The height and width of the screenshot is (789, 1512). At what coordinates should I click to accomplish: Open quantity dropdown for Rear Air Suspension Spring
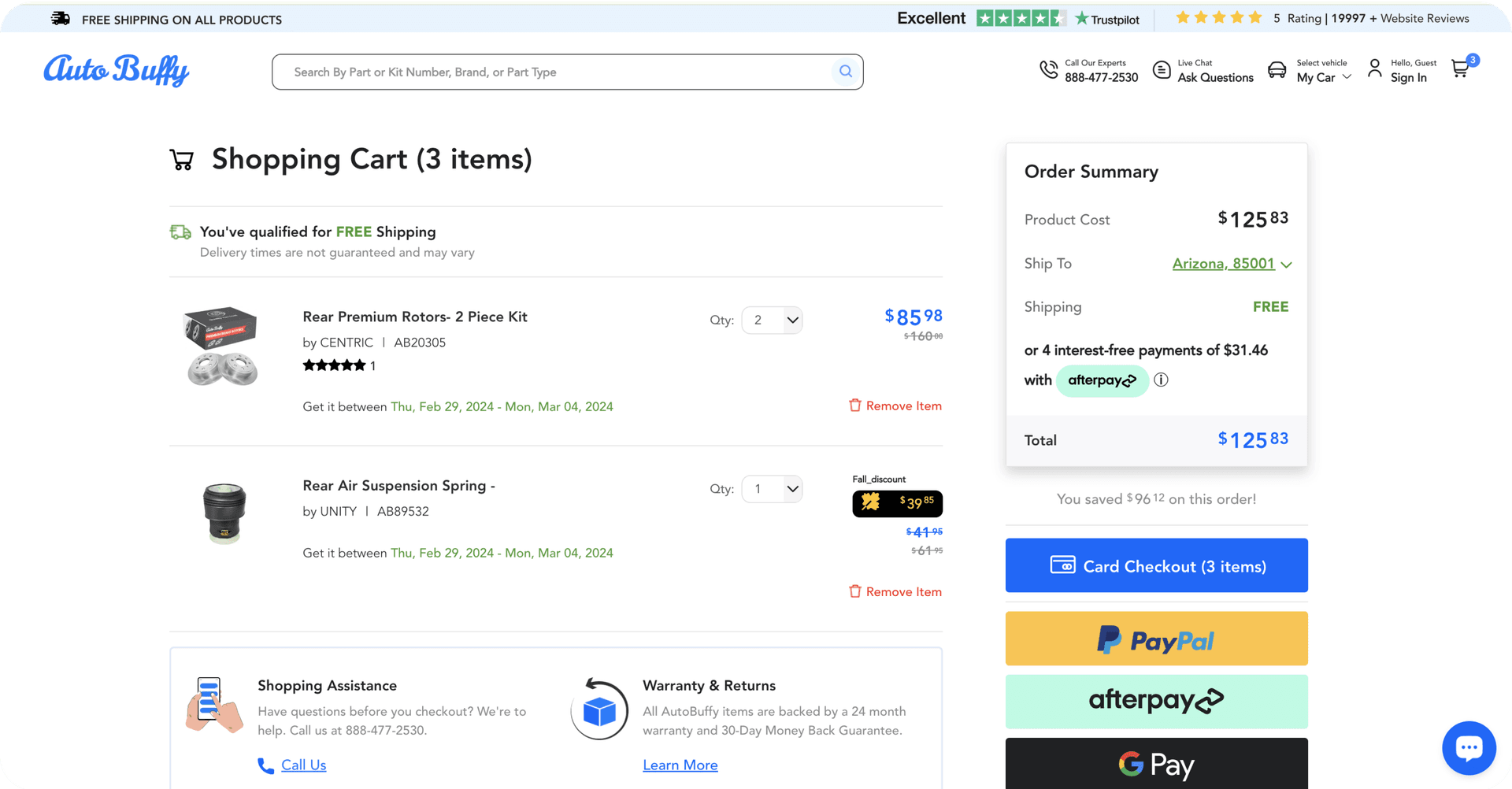(x=772, y=489)
